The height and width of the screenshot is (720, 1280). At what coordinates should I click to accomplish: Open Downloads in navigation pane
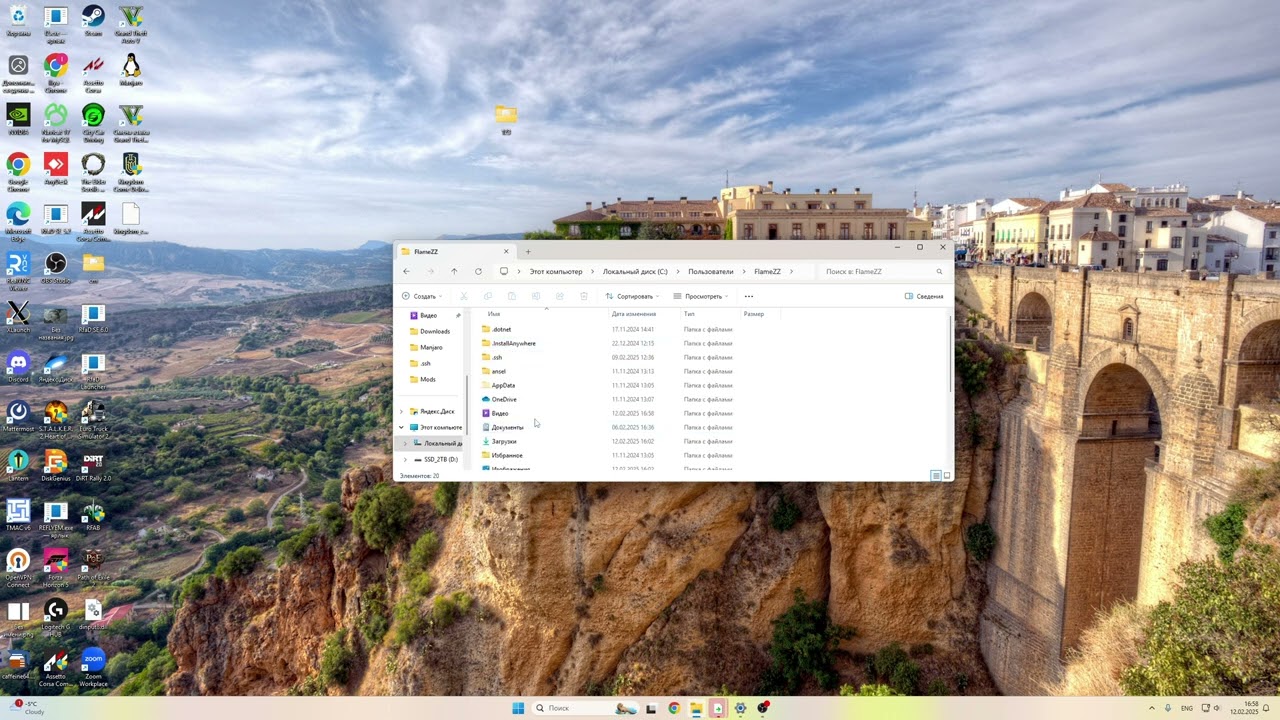(x=435, y=331)
